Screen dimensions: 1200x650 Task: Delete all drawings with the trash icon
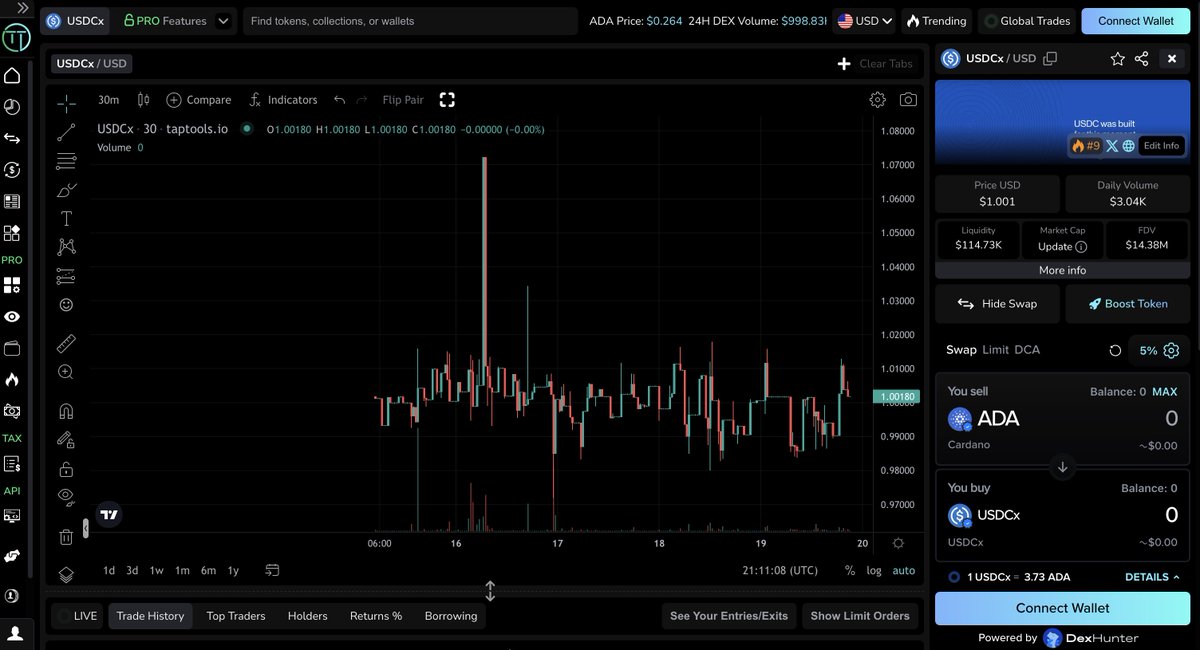click(x=66, y=536)
